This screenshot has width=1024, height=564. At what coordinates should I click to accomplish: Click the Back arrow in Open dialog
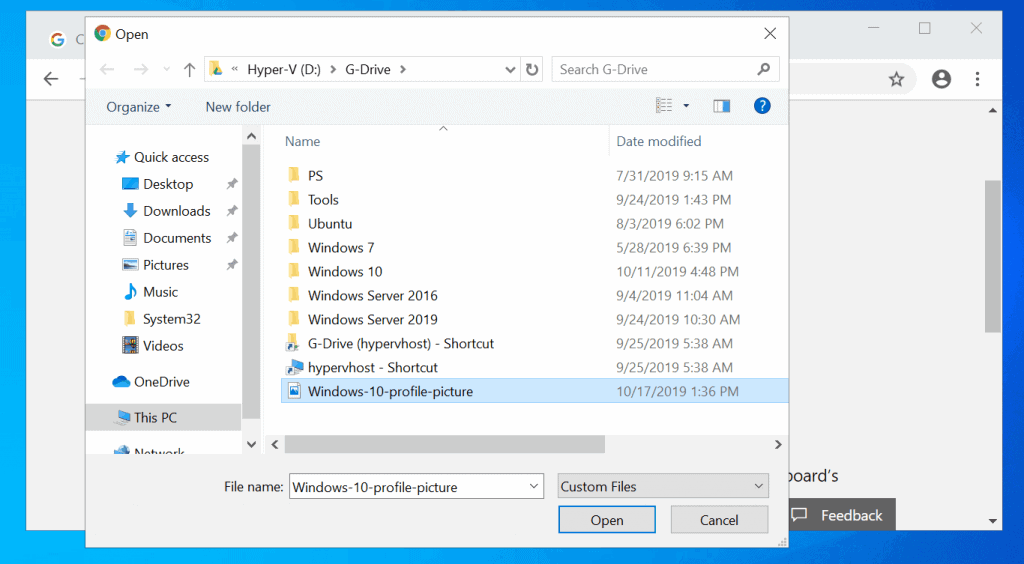[107, 69]
